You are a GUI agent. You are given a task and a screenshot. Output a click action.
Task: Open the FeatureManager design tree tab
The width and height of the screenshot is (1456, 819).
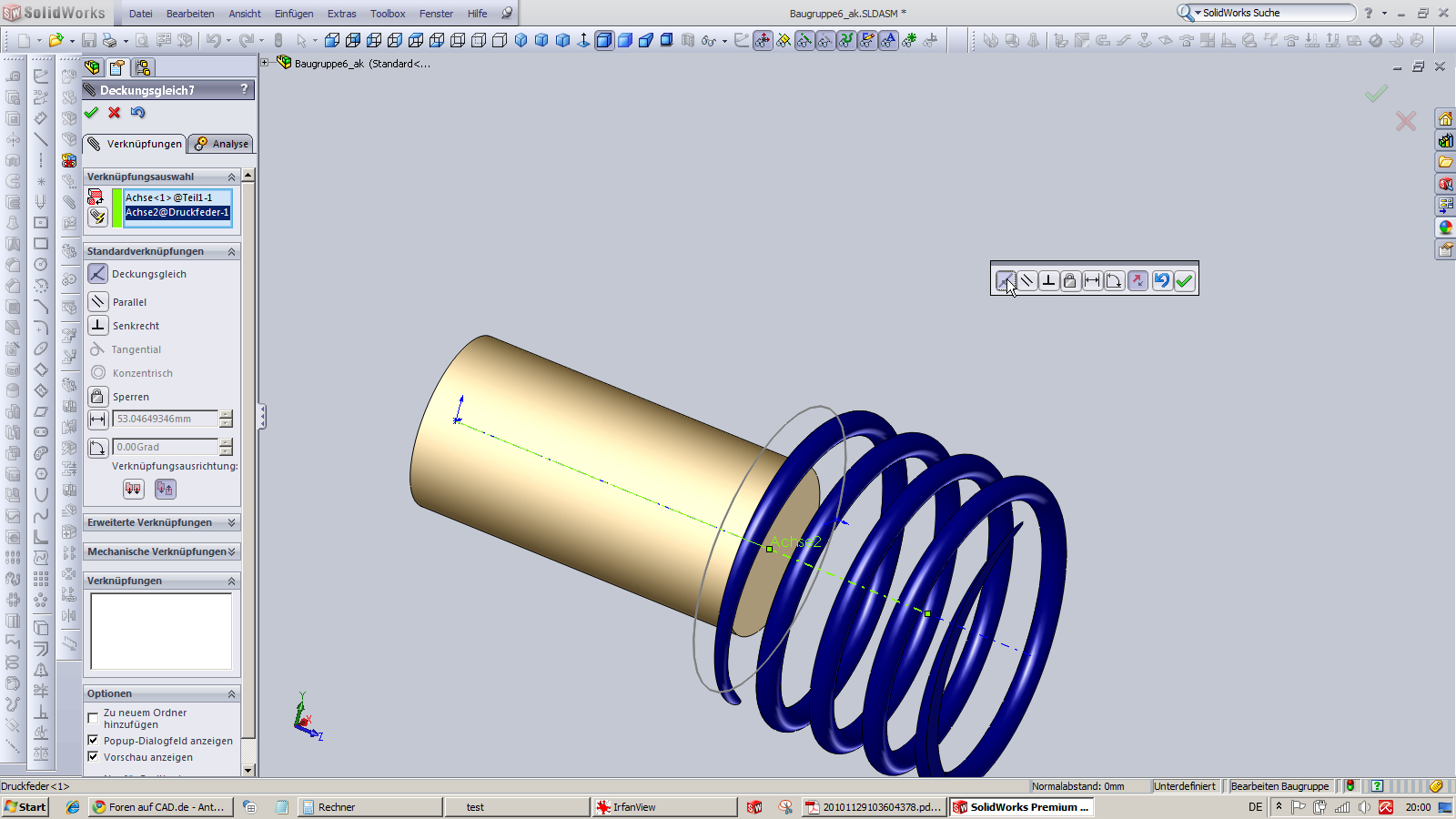pos(92,67)
